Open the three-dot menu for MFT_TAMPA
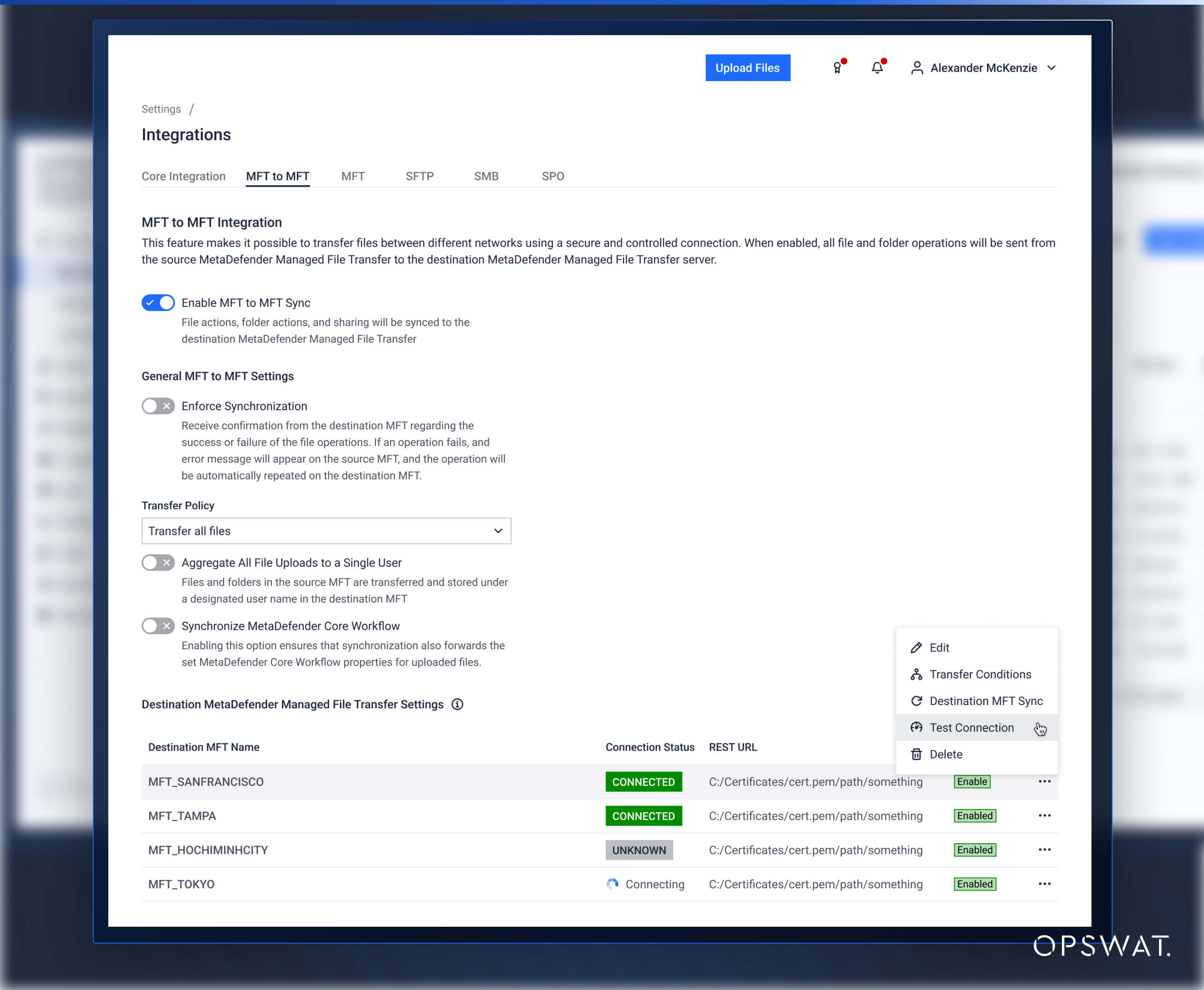The image size is (1204, 990). click(1044, 816)
